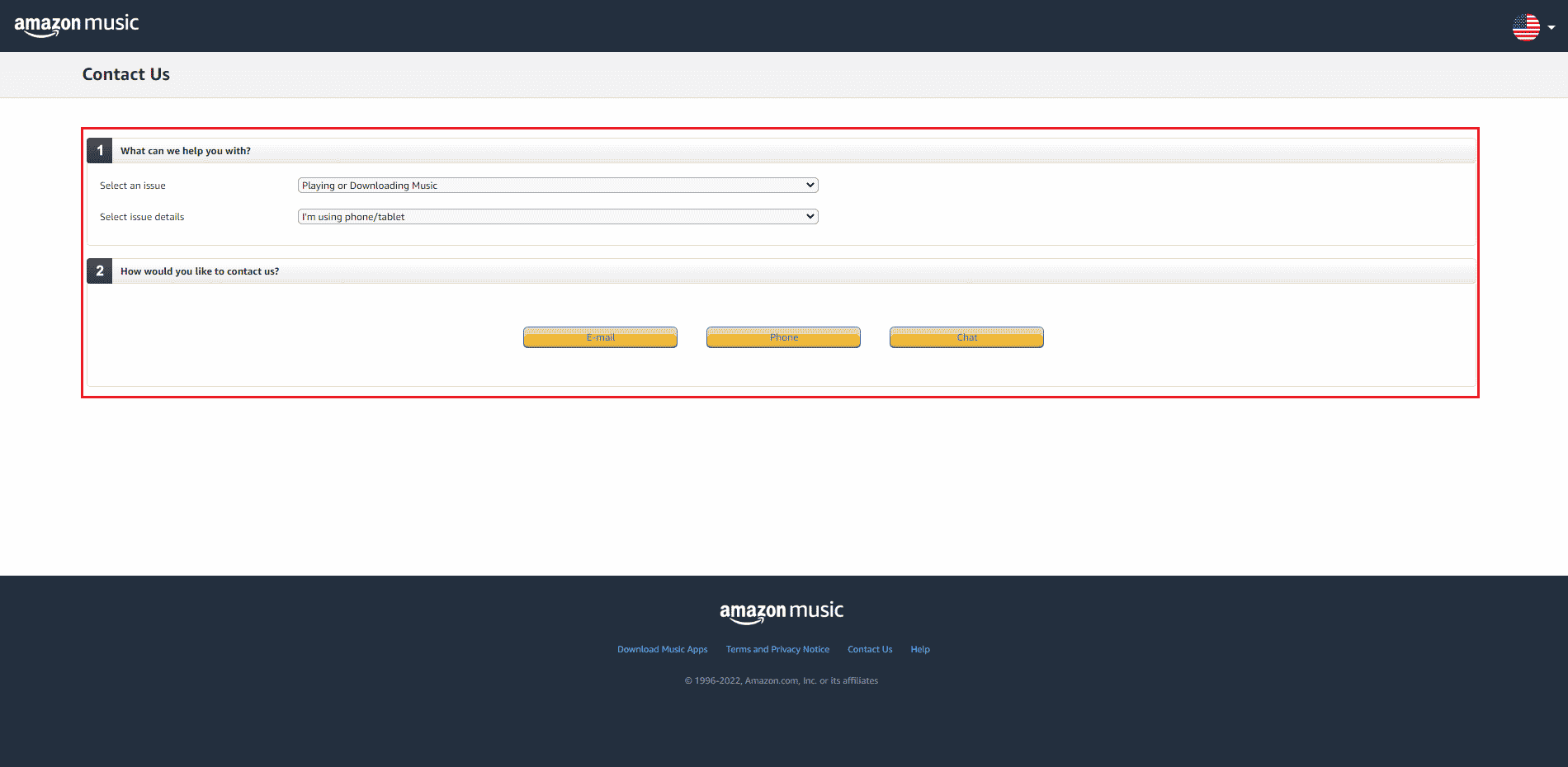Click 'How would you like to contact us?' heading
The height and width of the screenshot is (767, 1568).
point(200,271)
